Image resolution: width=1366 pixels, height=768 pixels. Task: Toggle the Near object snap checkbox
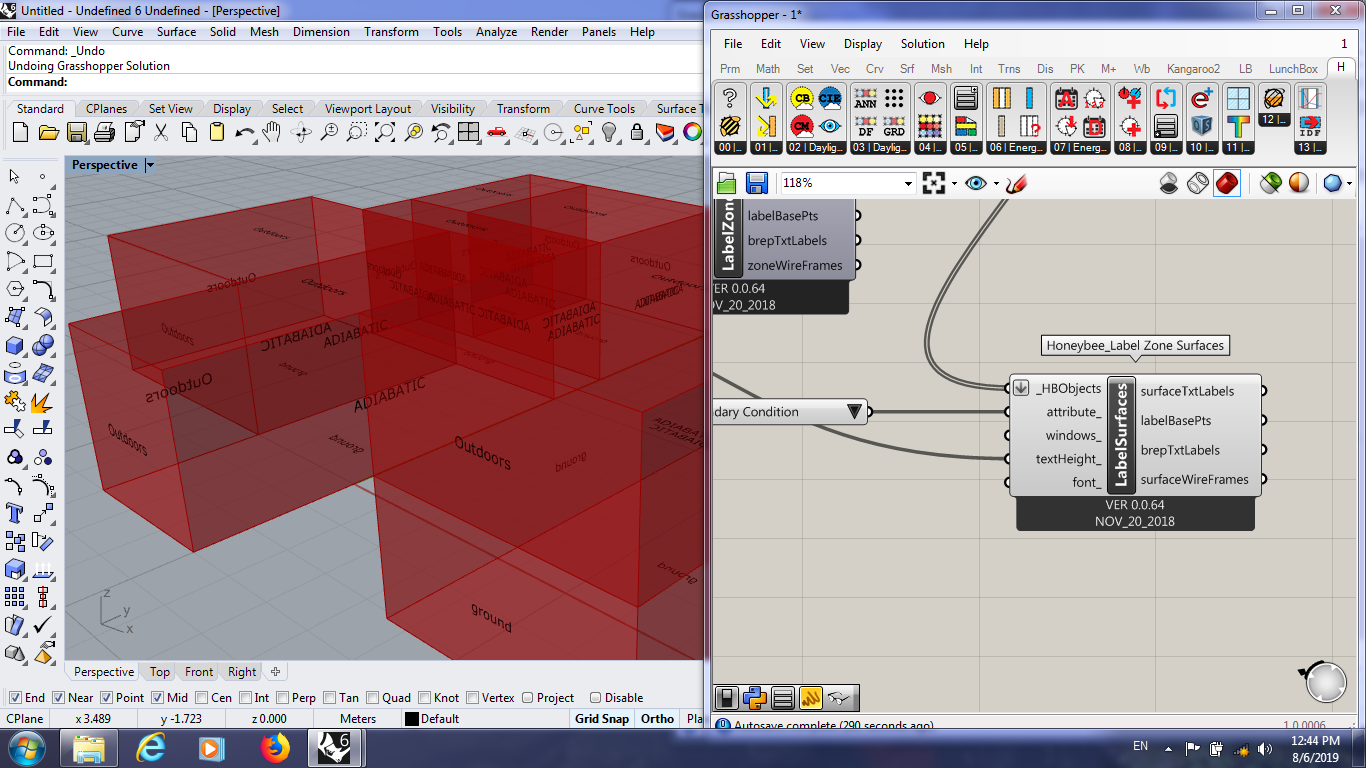pos(58,698)
